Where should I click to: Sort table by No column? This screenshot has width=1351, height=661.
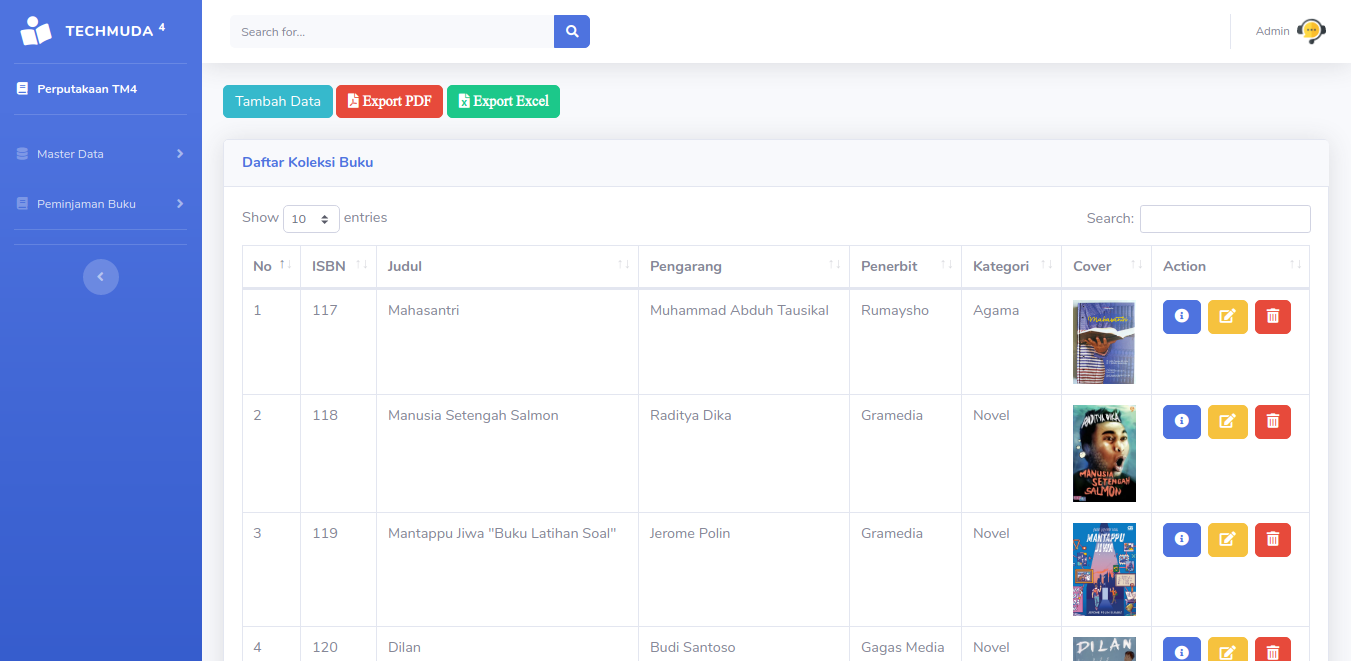(x=271, y=266)
